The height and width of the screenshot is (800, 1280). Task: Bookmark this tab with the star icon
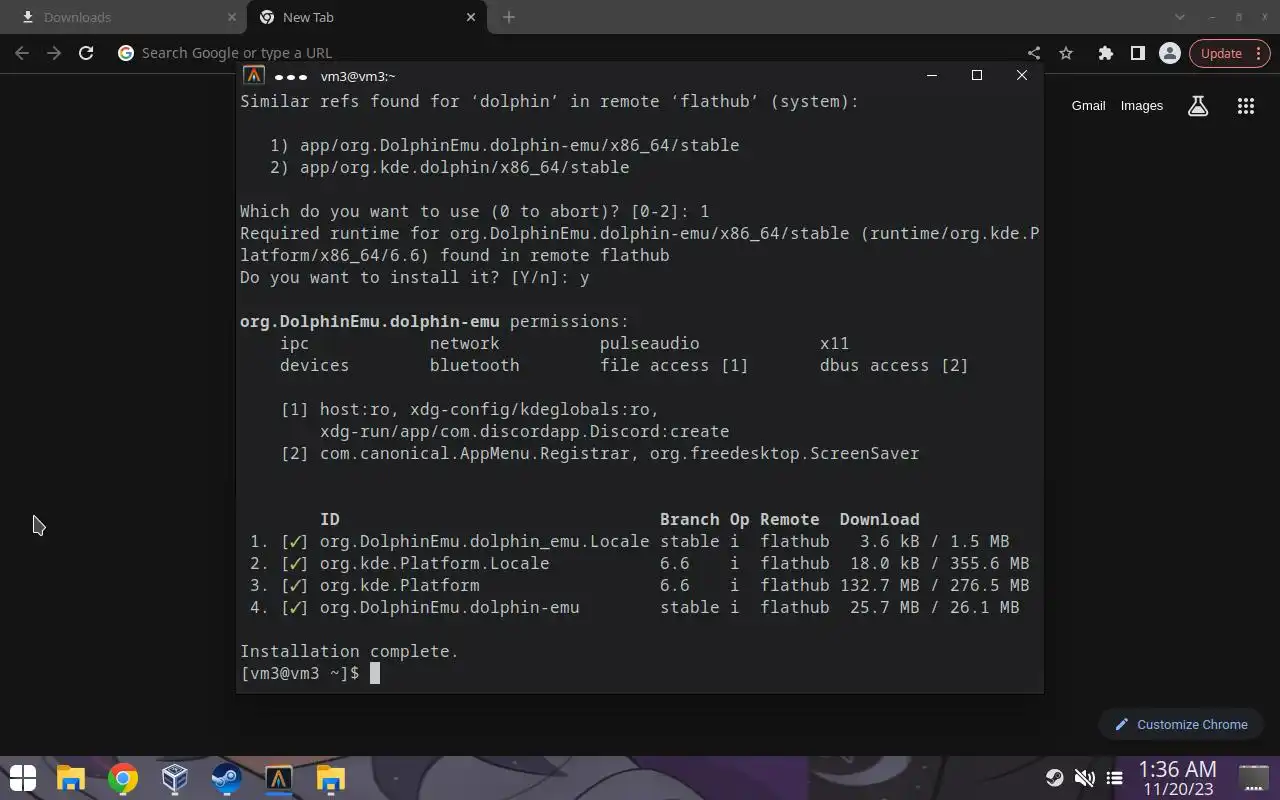point(1066,53)
